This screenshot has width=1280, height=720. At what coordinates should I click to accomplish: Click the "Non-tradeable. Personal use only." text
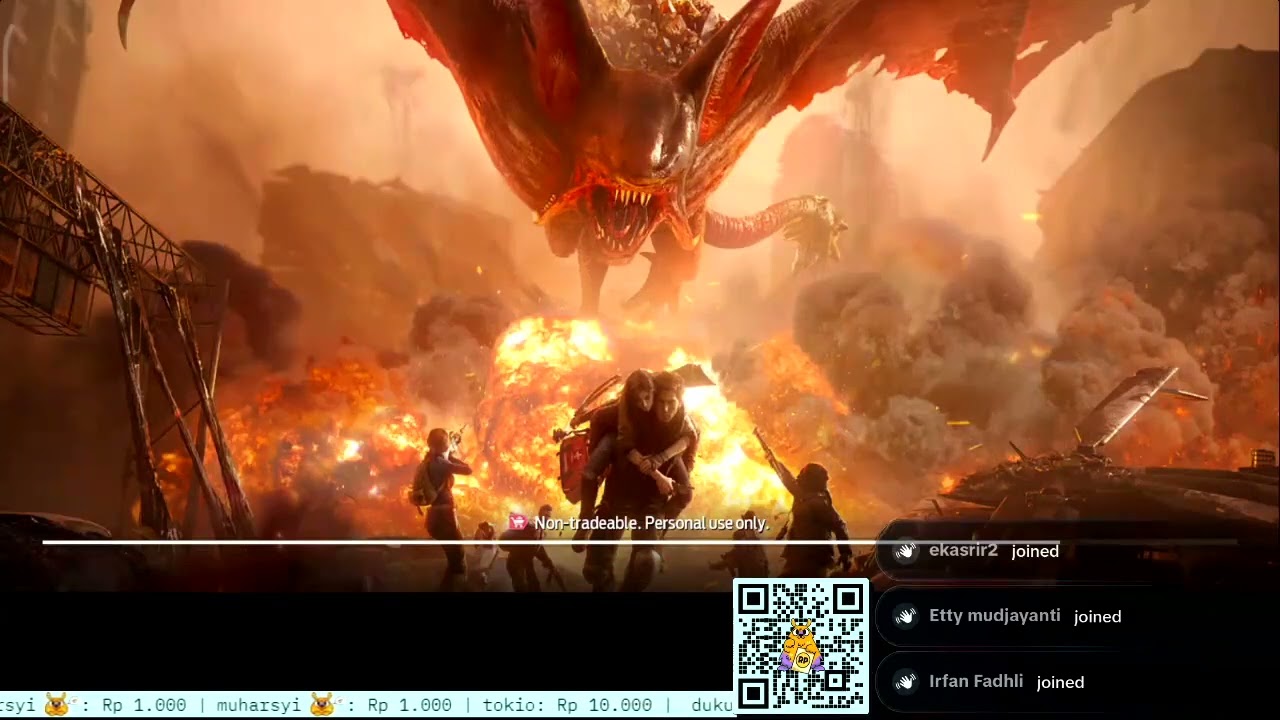point(651,523)
